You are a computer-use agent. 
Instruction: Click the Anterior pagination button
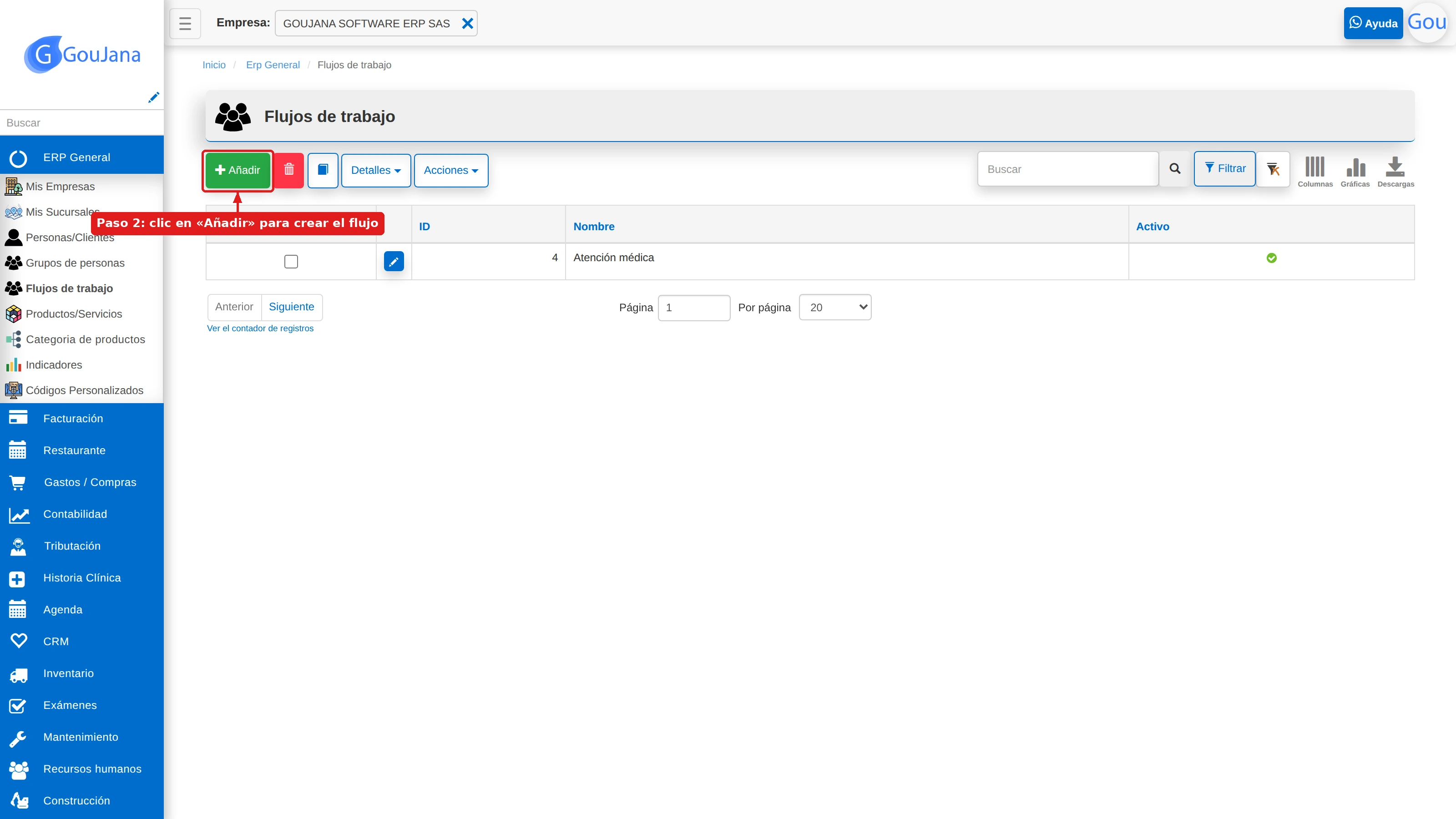[x=234, y=307]
